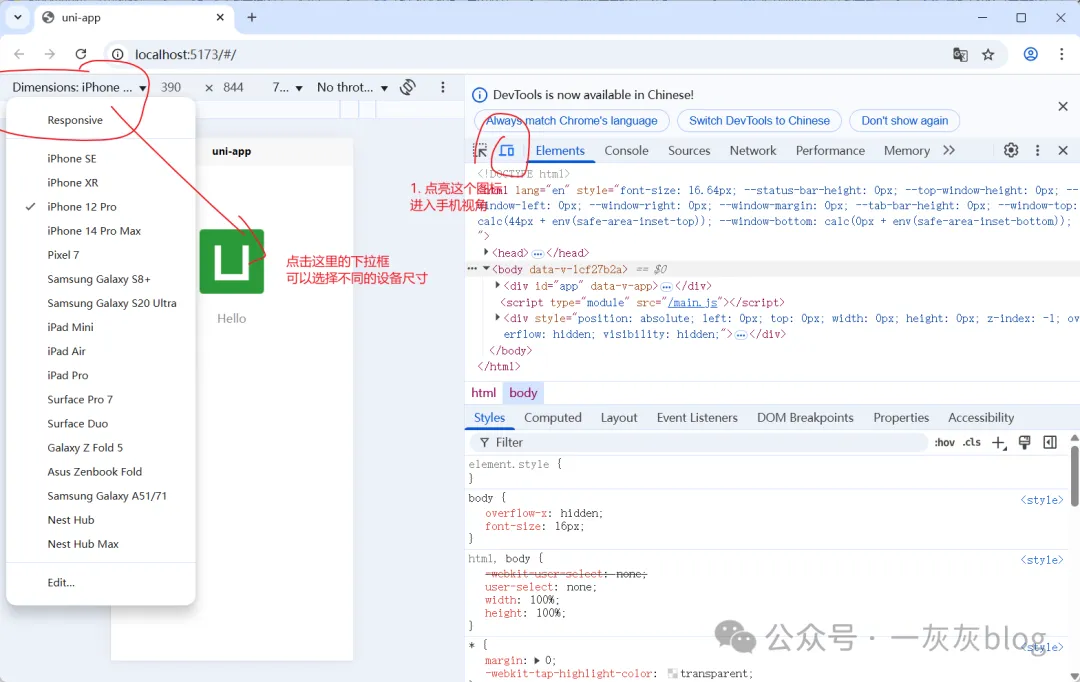1080x682 pixels.
Task: Open the Computed styles tab
Action: 552,418
